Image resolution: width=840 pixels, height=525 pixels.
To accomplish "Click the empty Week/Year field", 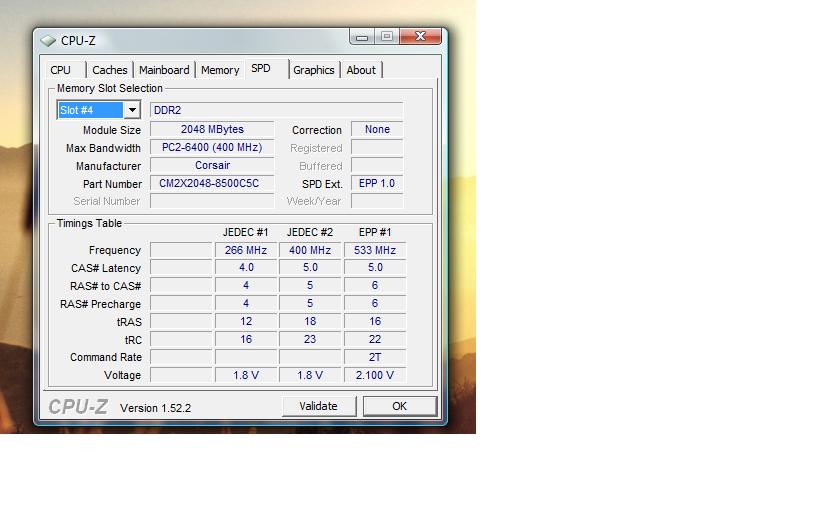I will pyautogui.click(x=377, y=201).
